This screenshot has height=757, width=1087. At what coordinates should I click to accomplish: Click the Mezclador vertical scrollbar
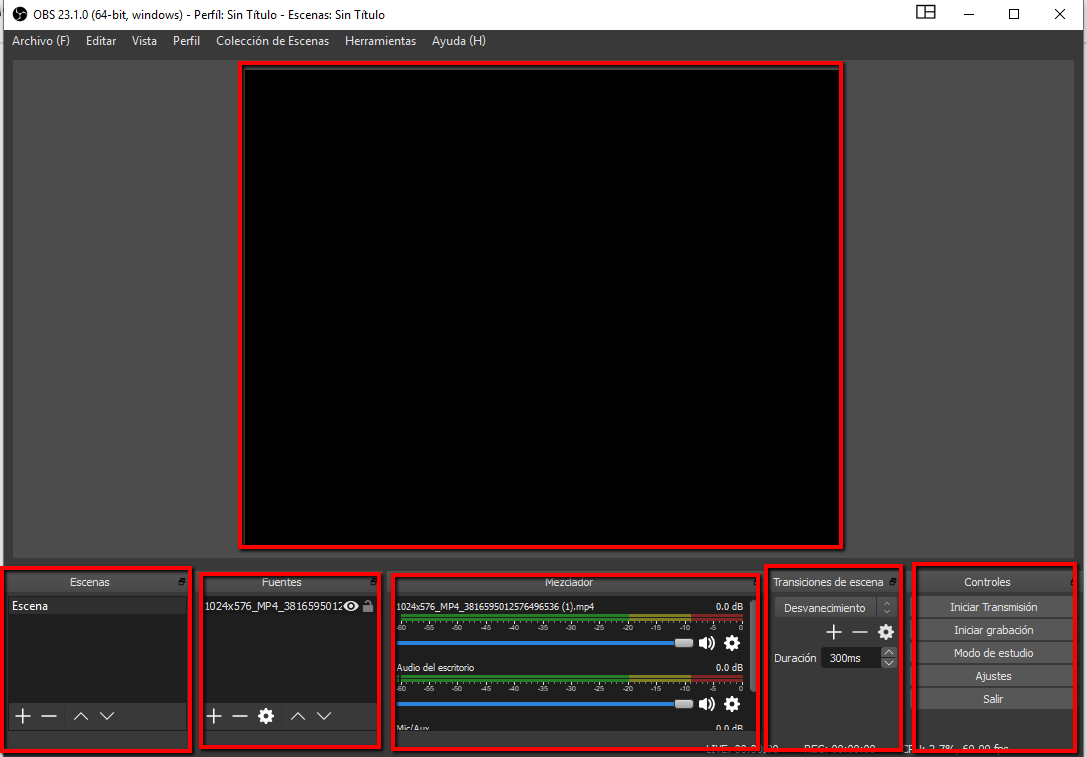click(754, 646)
